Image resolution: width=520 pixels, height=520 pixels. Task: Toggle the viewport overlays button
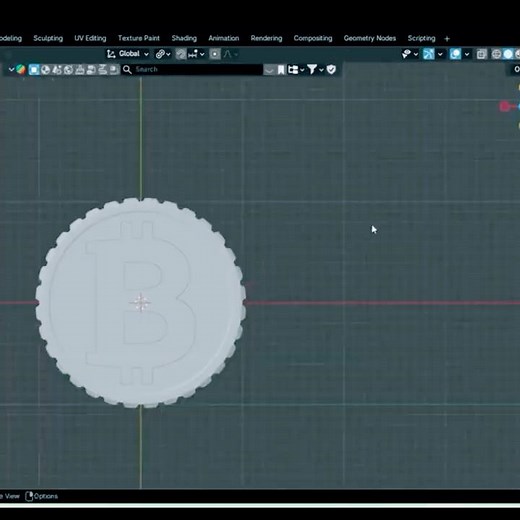point(455,54)
